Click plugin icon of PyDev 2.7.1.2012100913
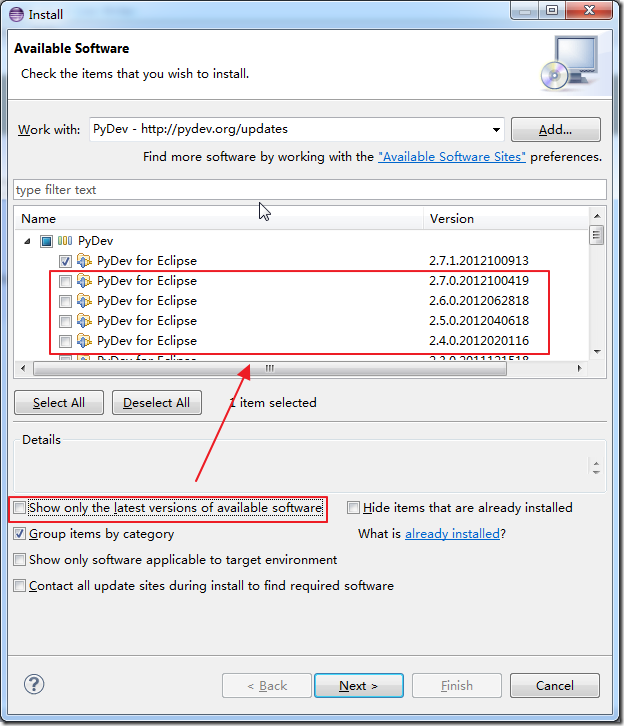Screen dimensions: 624x726 coord(84,261)
